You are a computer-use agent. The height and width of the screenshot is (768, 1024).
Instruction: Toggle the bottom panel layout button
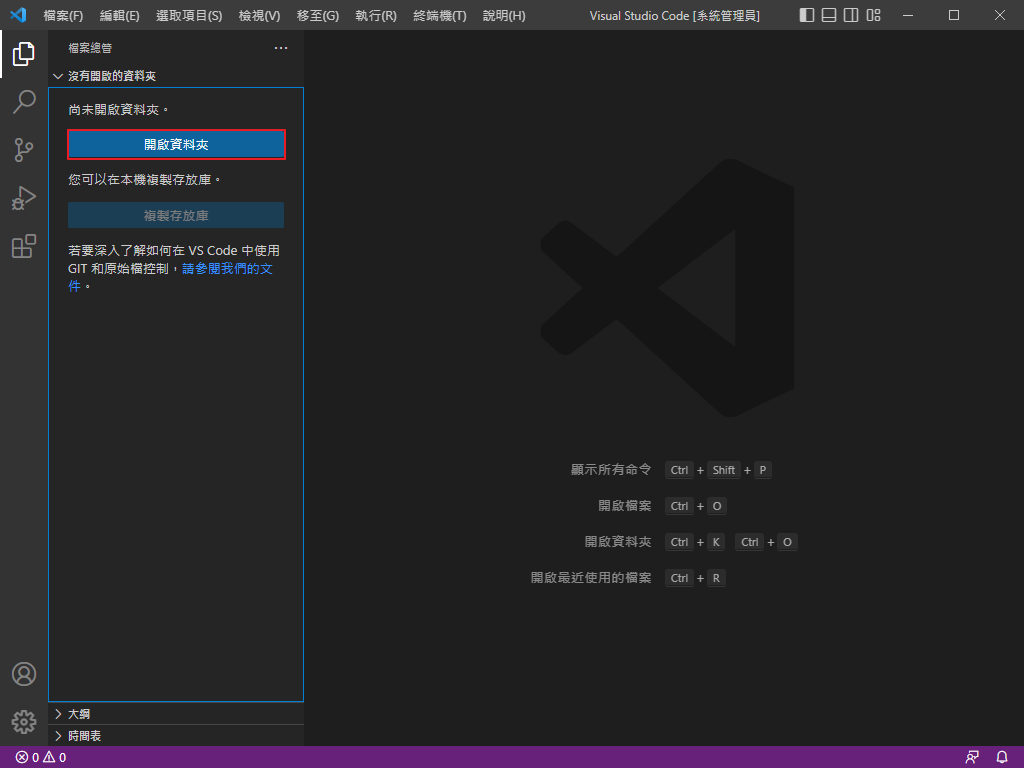(x=829, y=15)
